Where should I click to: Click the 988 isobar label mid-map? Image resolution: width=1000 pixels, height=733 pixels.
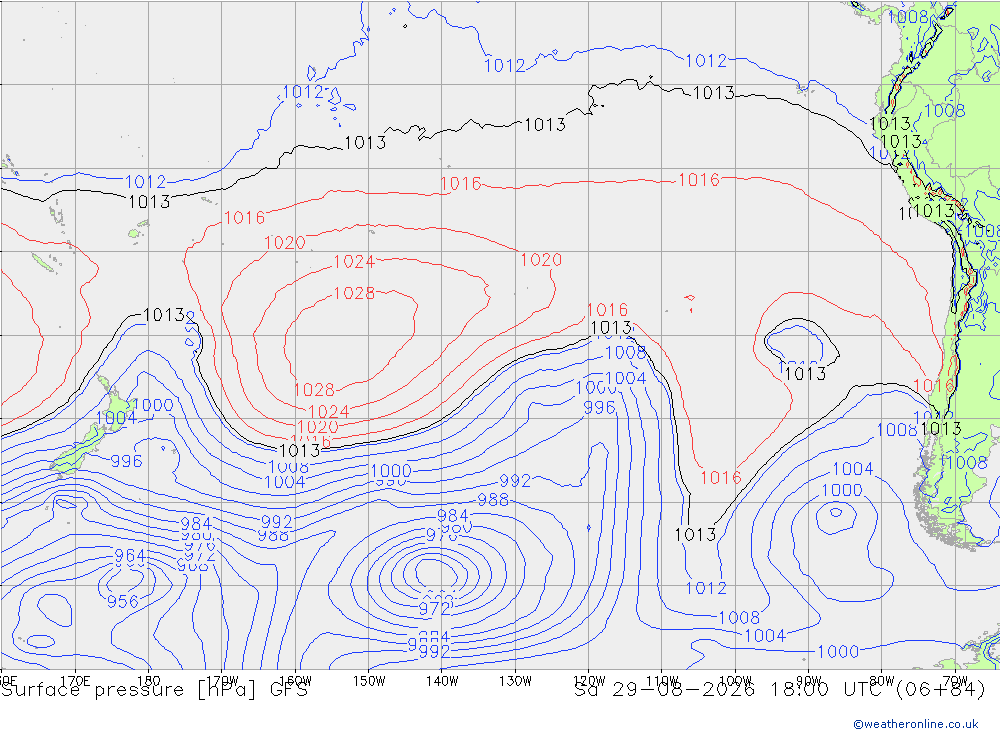pos(493,500)
